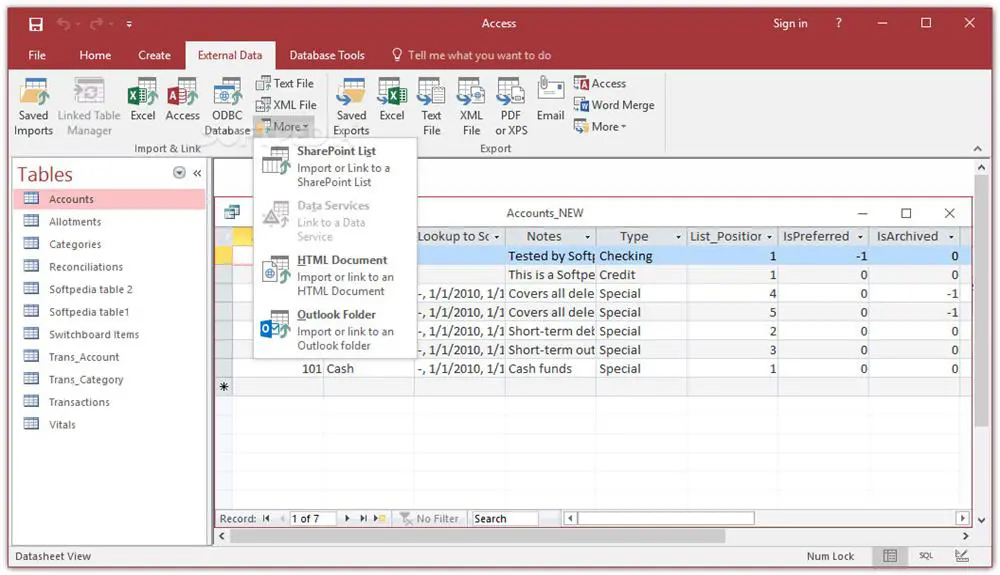Select the Switchboard Items table
This screenshot has height=575, width=1000.
[110, 334]
